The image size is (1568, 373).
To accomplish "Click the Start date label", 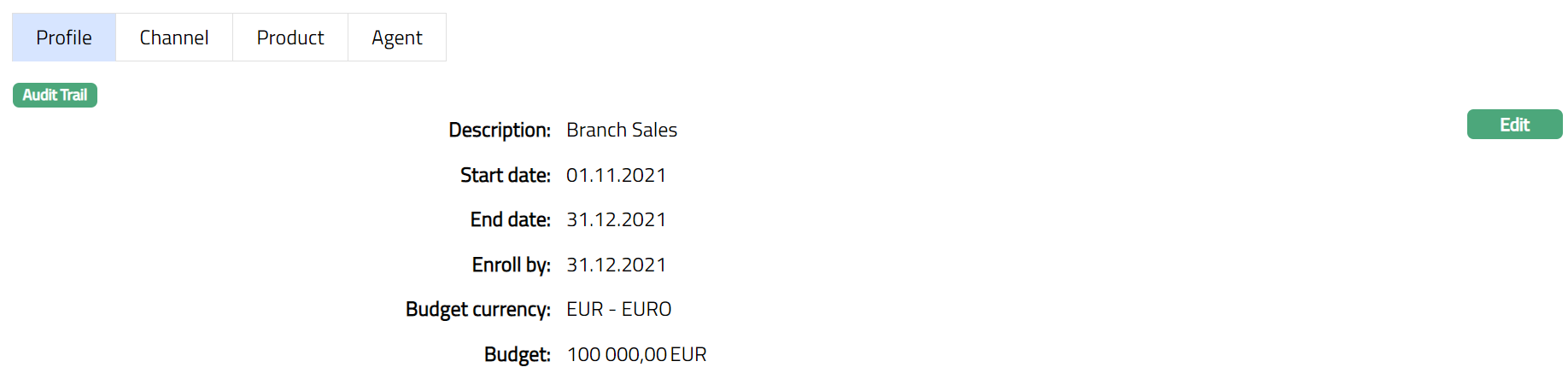I will [x=506, y=175].
